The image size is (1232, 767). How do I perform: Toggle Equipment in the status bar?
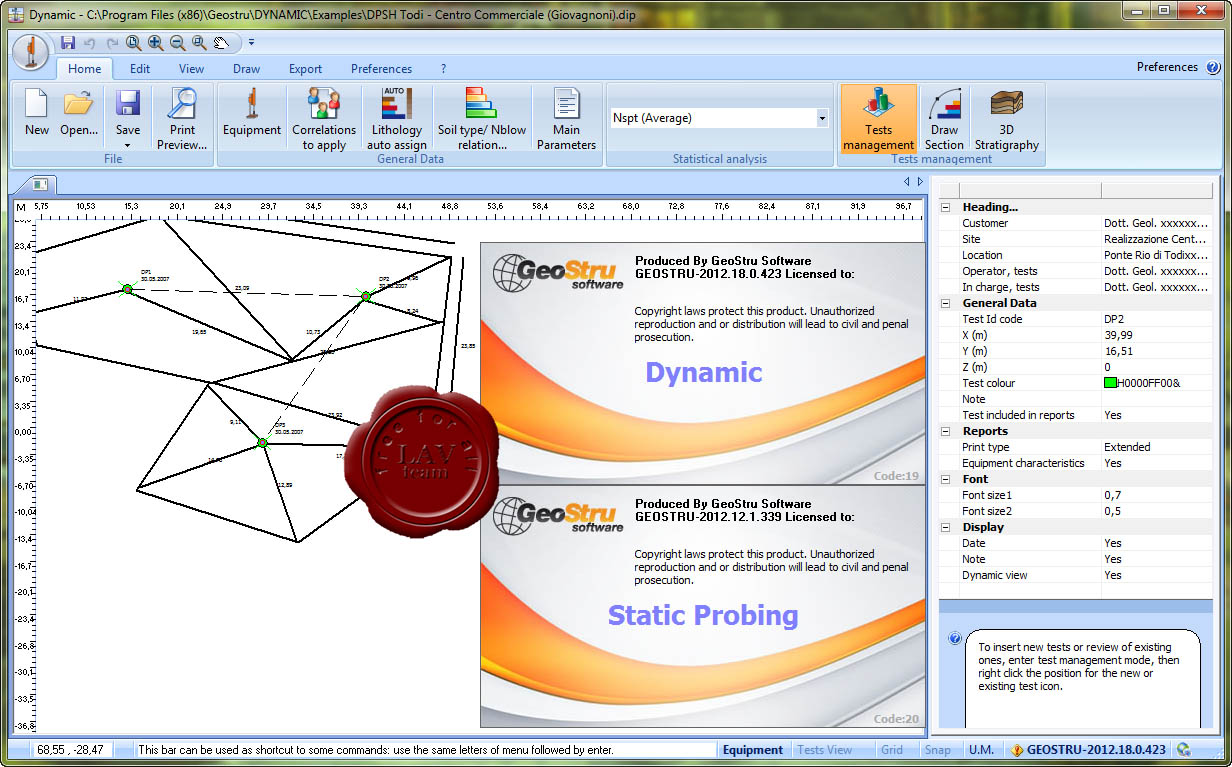tap(753, 750)
